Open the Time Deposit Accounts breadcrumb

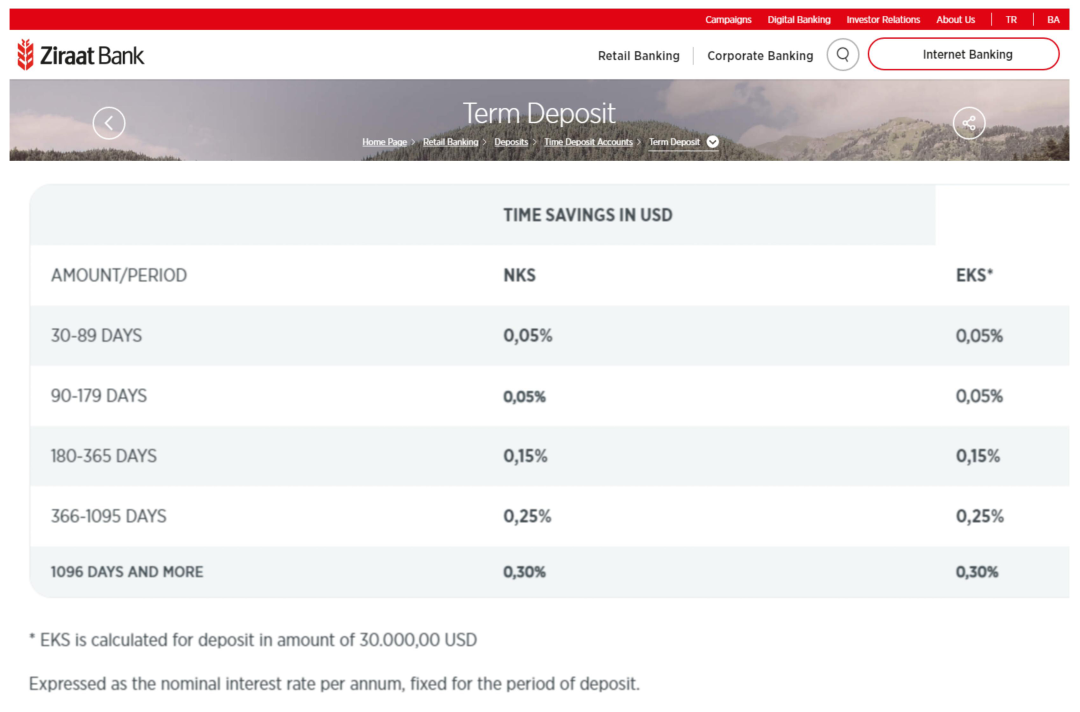(x=588, y=142)
